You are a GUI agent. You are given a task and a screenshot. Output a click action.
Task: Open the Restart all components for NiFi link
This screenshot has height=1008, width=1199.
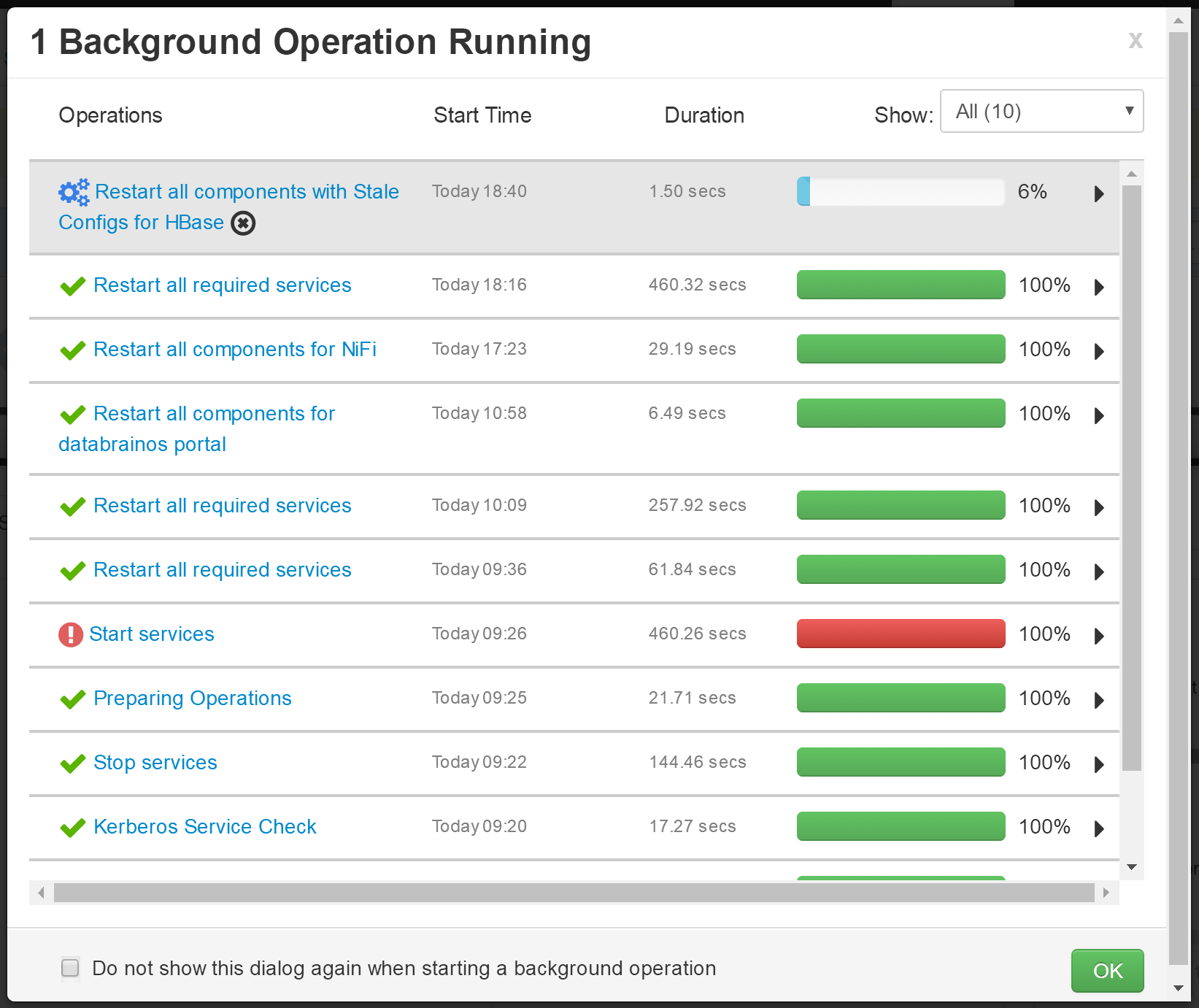(235, 350)
